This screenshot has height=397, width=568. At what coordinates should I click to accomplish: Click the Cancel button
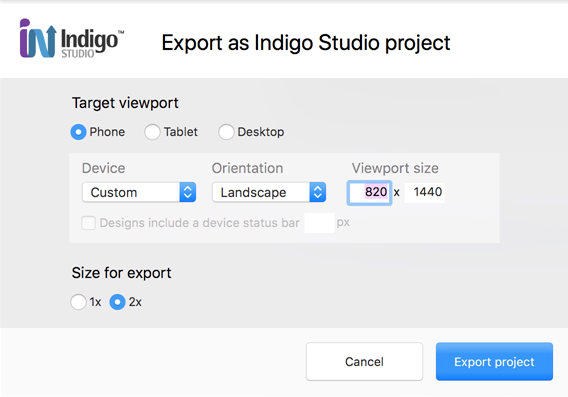click(364, 362)
